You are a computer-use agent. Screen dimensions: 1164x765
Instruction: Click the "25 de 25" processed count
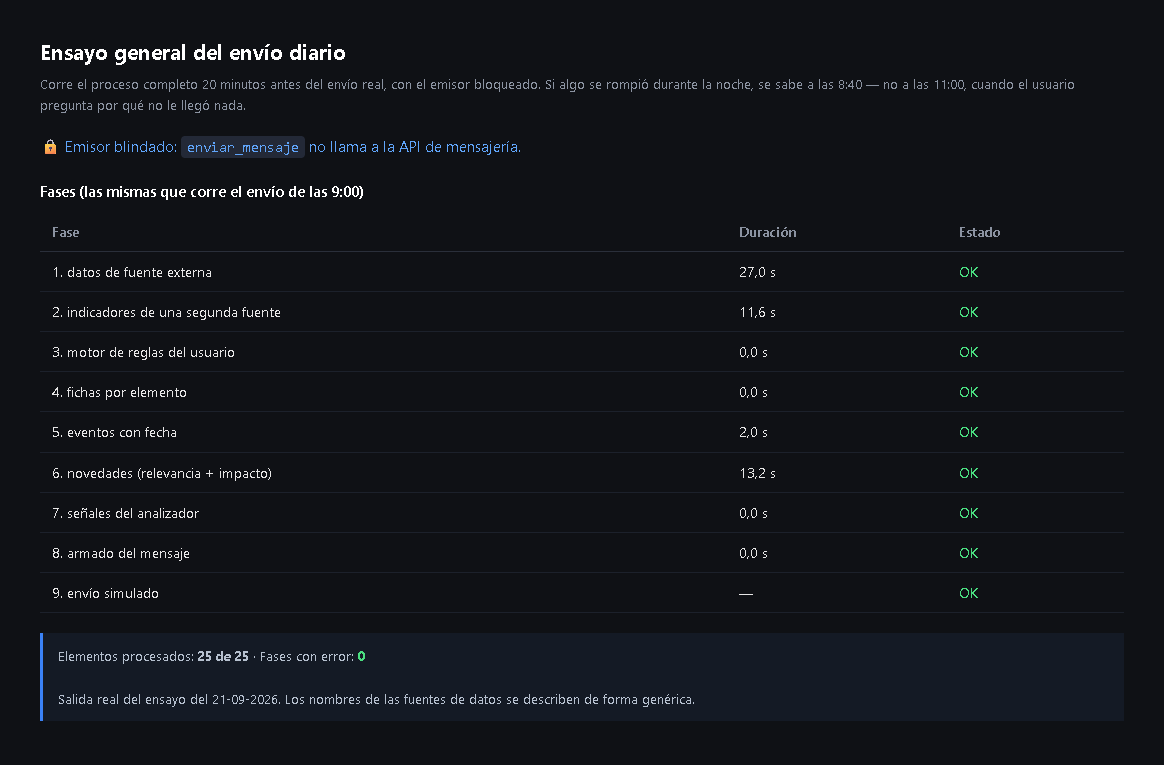(223, 657)
